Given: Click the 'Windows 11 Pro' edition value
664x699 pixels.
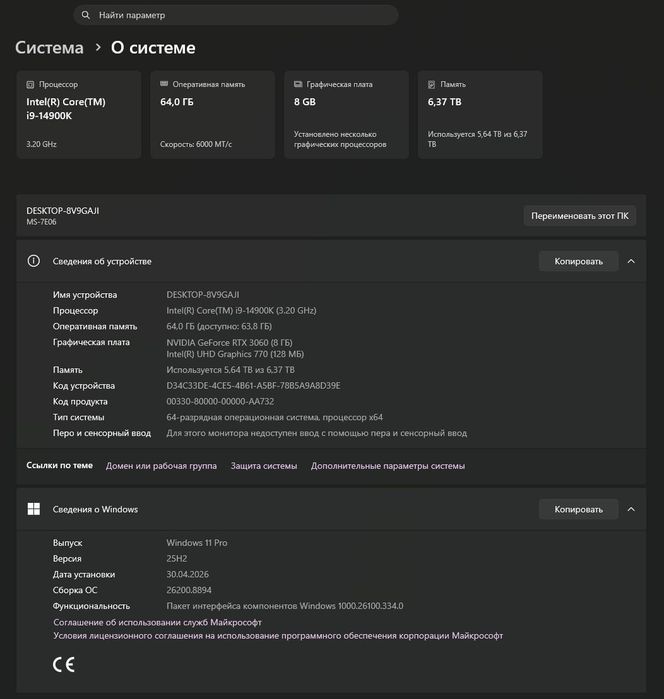Looking at the screenshot, I should click(197, 543).
